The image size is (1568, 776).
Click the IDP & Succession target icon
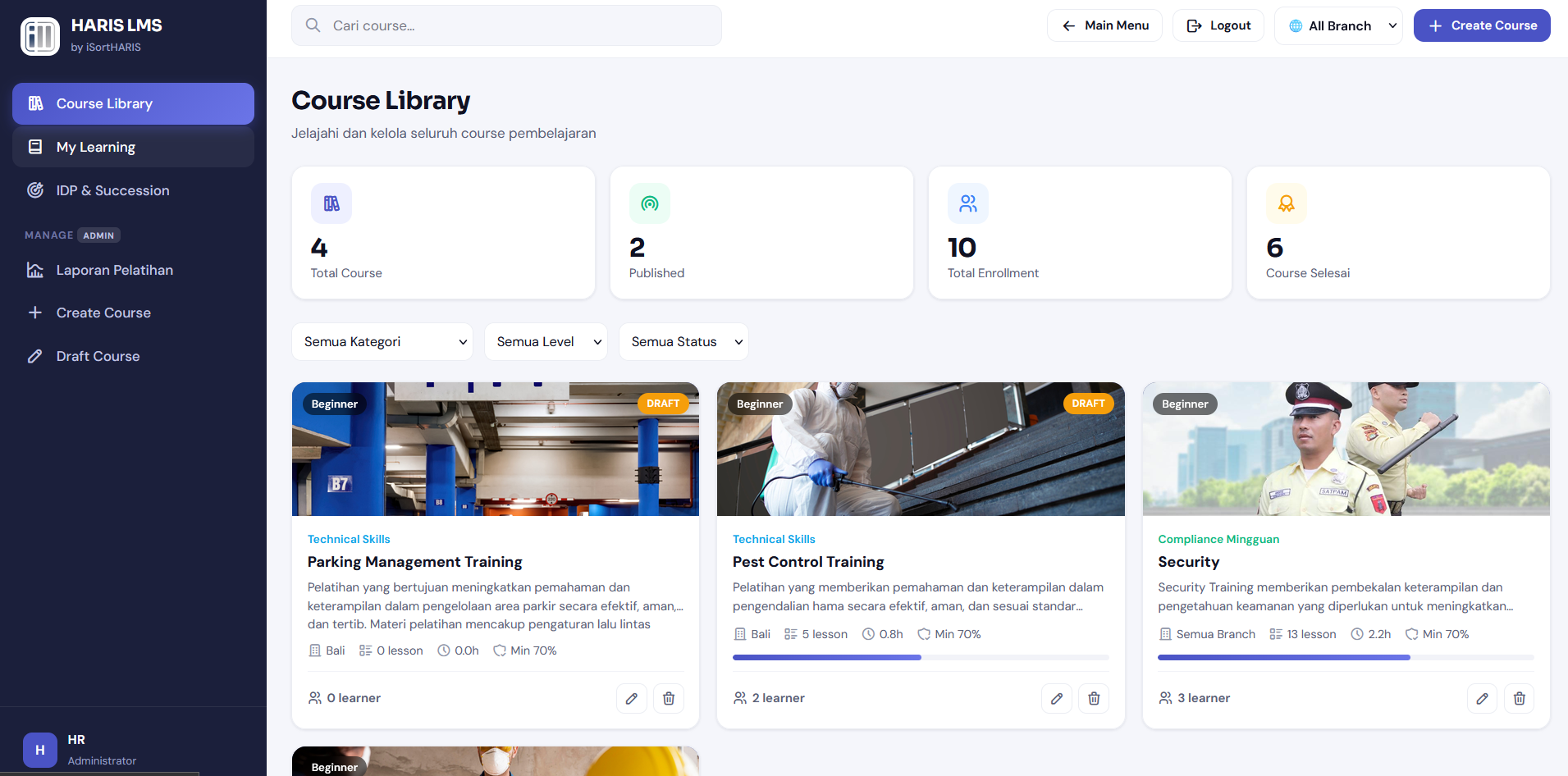[x=35, y=190]
